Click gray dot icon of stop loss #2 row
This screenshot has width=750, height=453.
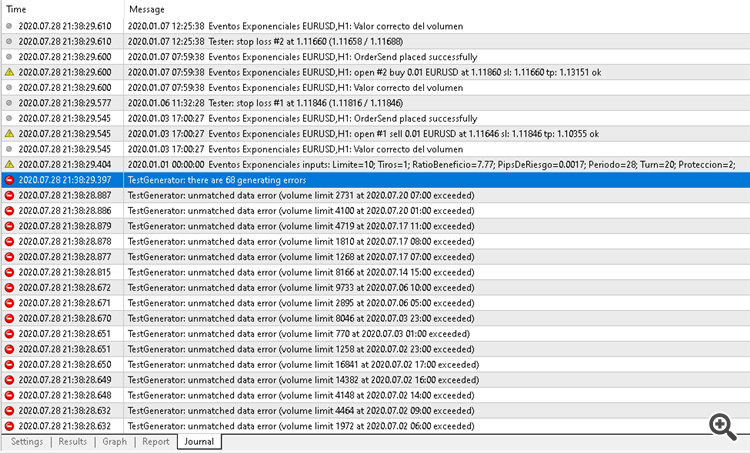pos(9,42)
